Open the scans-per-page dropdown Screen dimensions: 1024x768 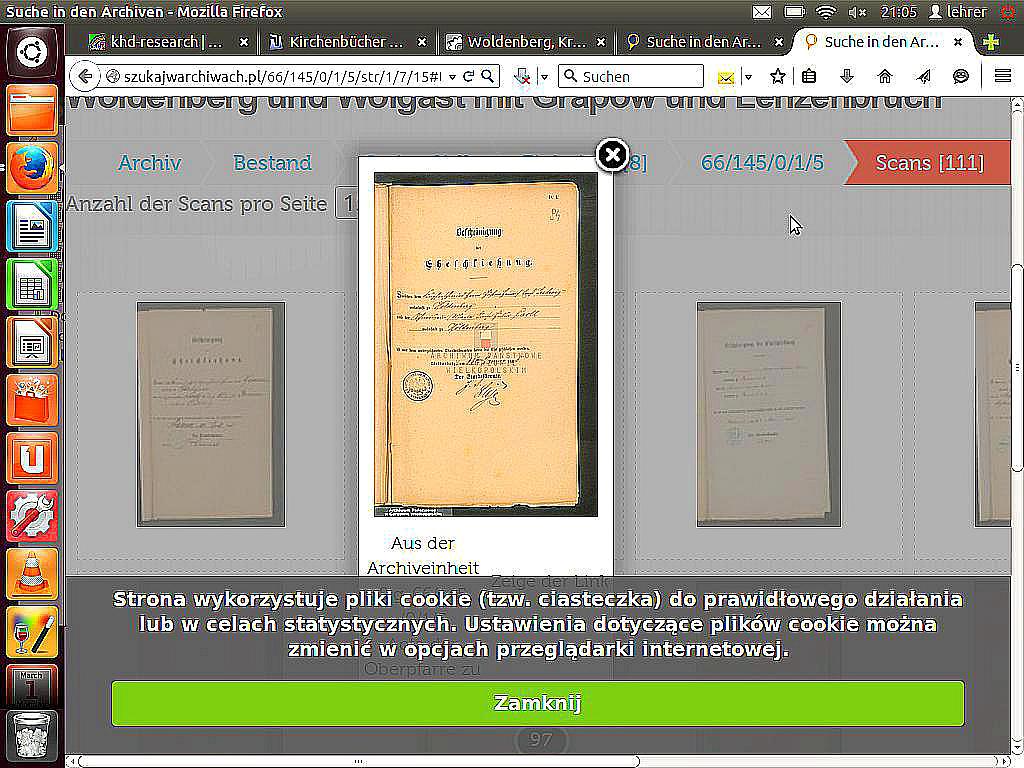click(346, 204)
